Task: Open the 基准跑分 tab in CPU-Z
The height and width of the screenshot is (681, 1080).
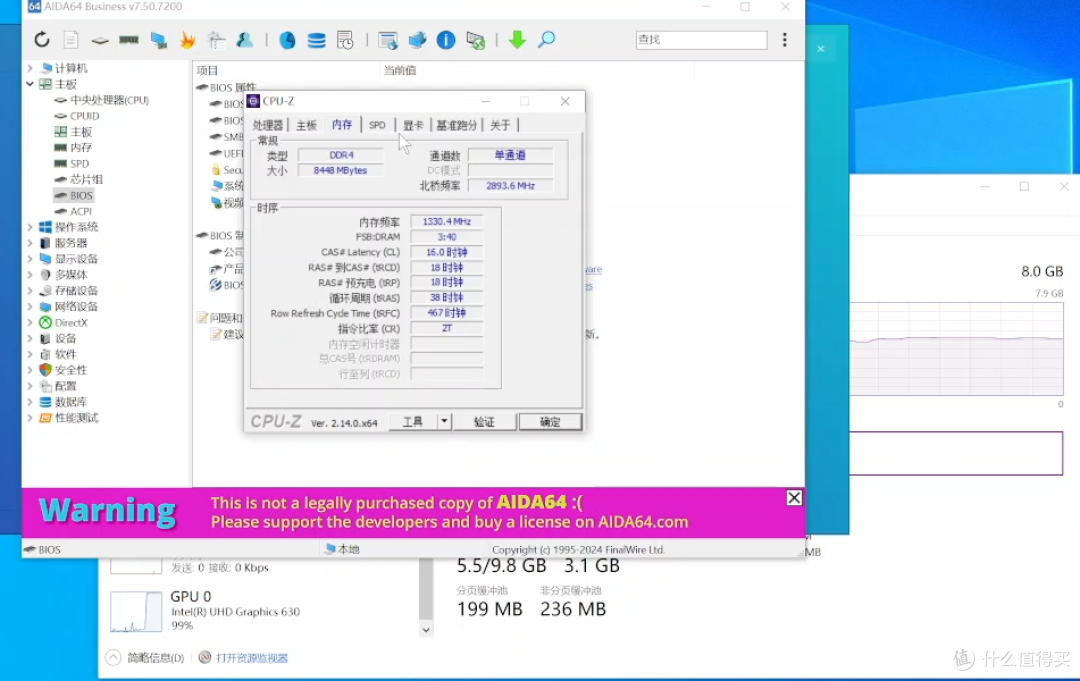Action: coord(457,125)
